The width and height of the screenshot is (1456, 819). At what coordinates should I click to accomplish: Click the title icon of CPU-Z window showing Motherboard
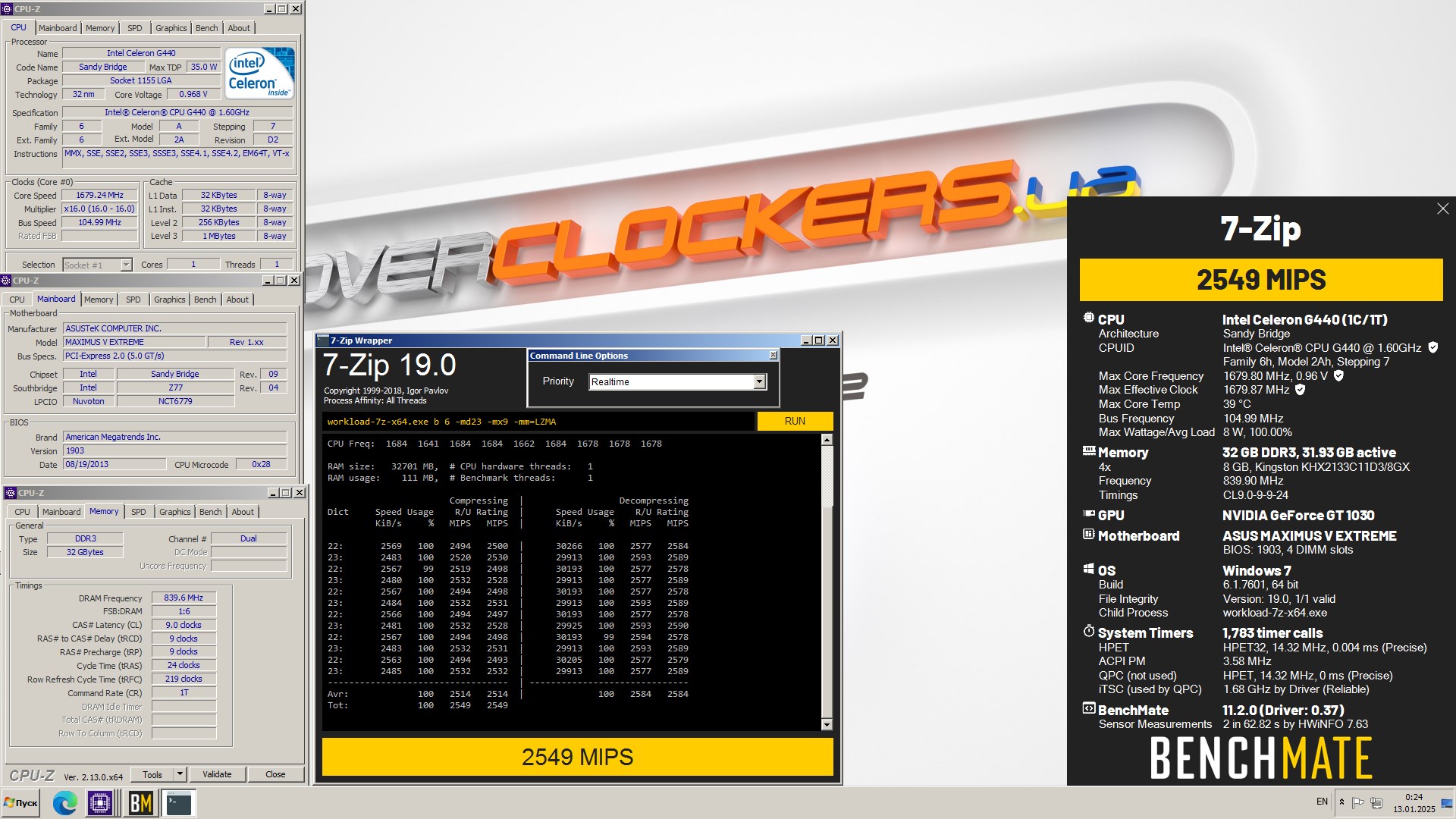coord(5,281)
